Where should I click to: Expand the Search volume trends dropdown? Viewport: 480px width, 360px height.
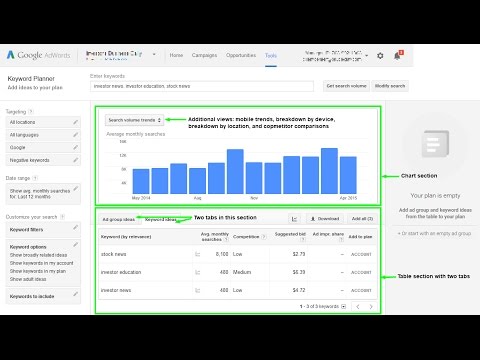pos(135,120)
